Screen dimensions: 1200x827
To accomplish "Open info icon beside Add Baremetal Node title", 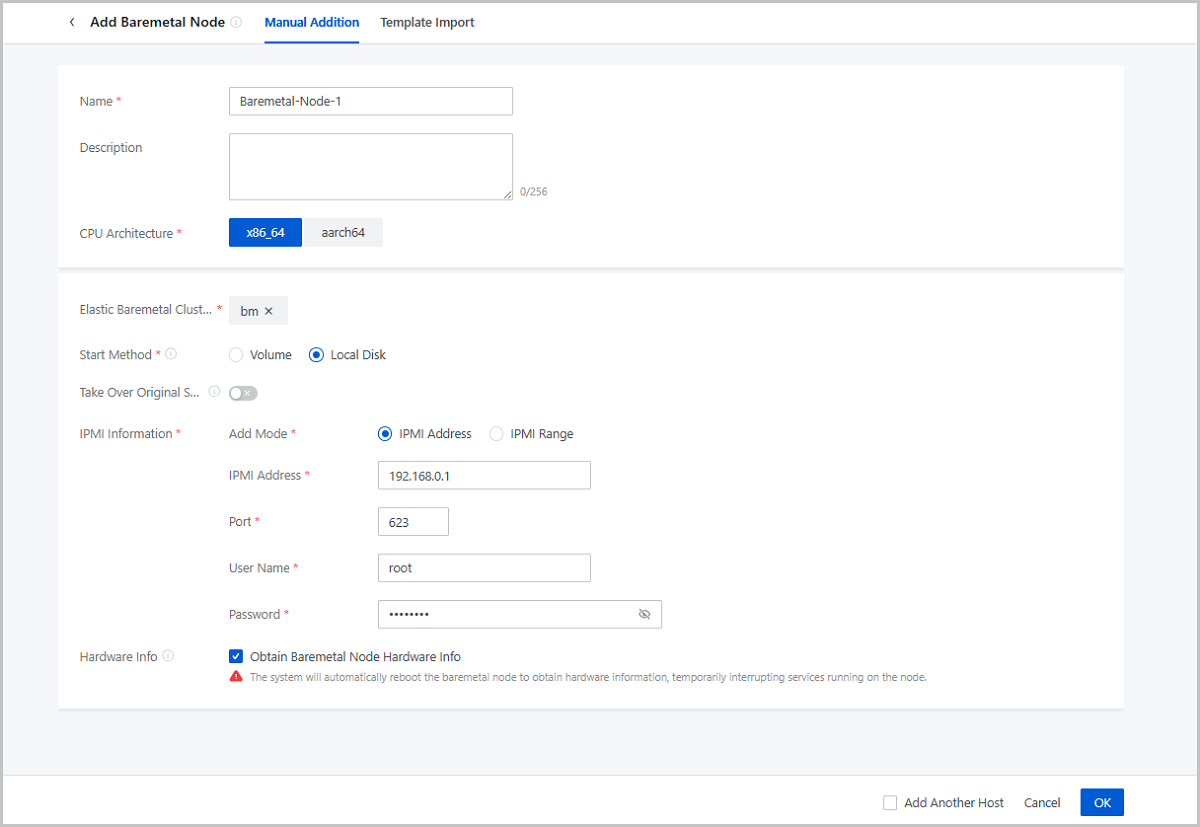I will [x=236, y=22].
